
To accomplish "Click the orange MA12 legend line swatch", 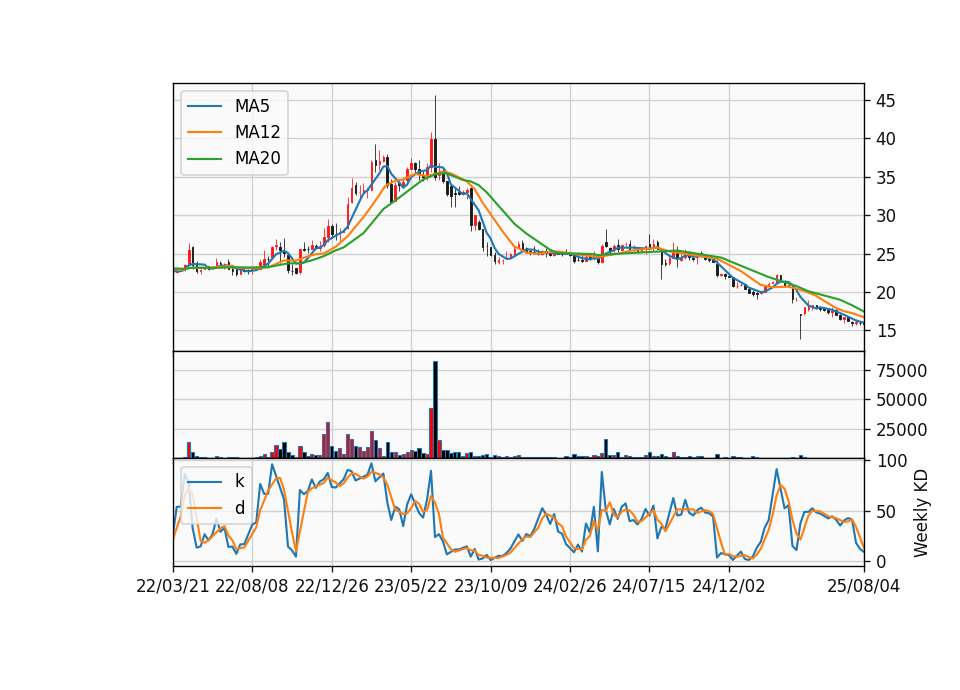I will [204, 132].
